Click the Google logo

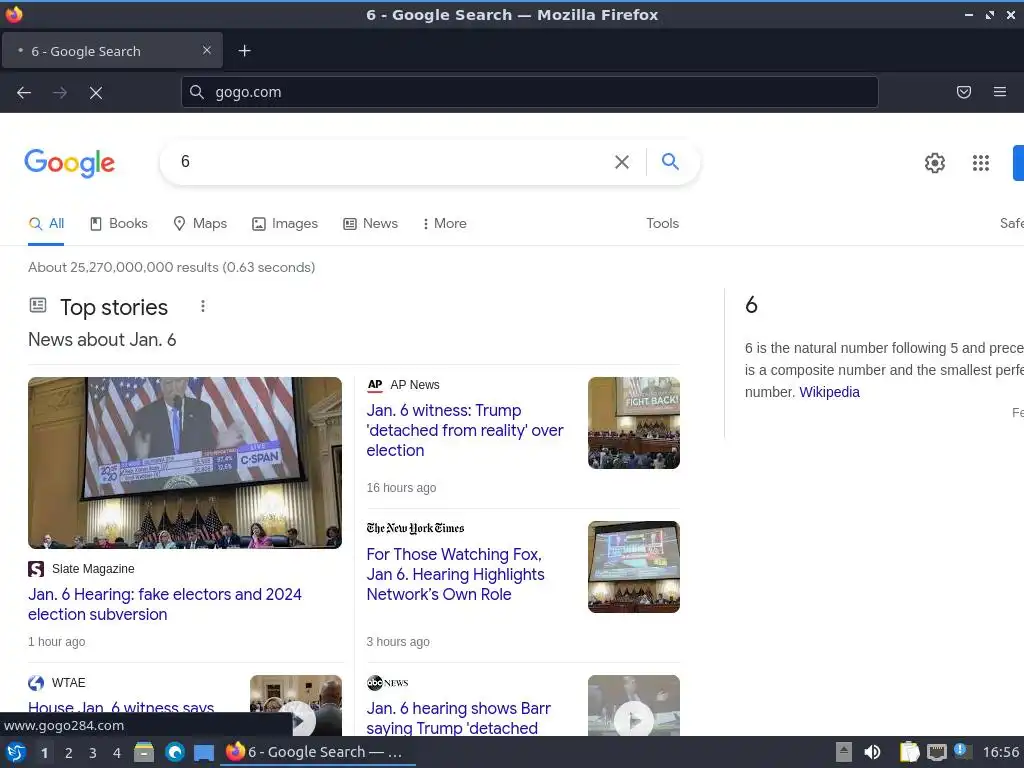pos(69,163)
